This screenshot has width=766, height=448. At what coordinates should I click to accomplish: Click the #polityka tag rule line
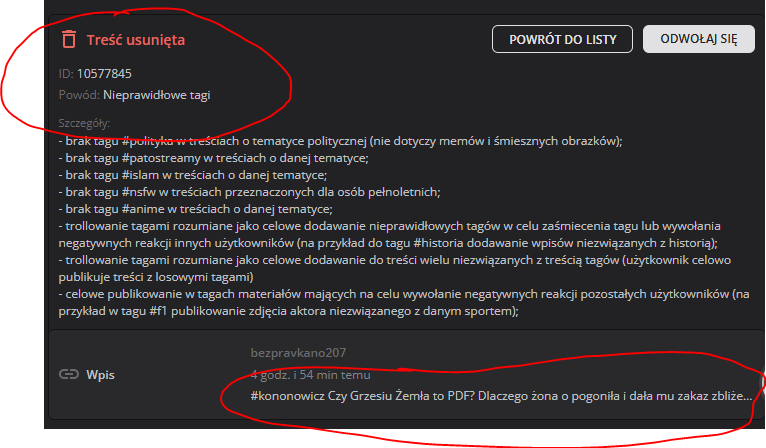pyautogui.click(x=340, y=141)
